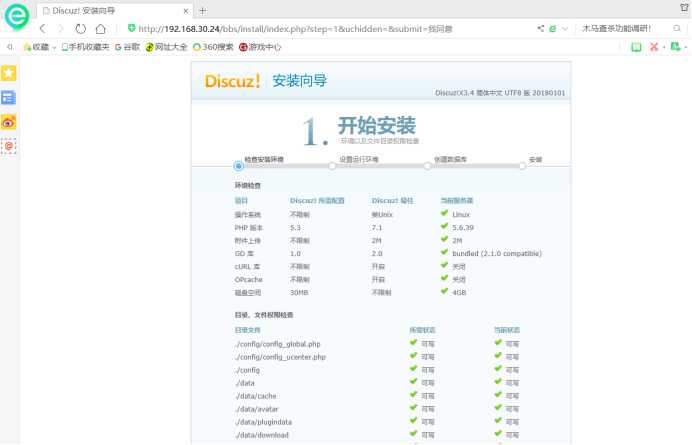Screen dimensions: 692x445
Task: Click the 'cURL 库' row label
Action: point(247,267)
